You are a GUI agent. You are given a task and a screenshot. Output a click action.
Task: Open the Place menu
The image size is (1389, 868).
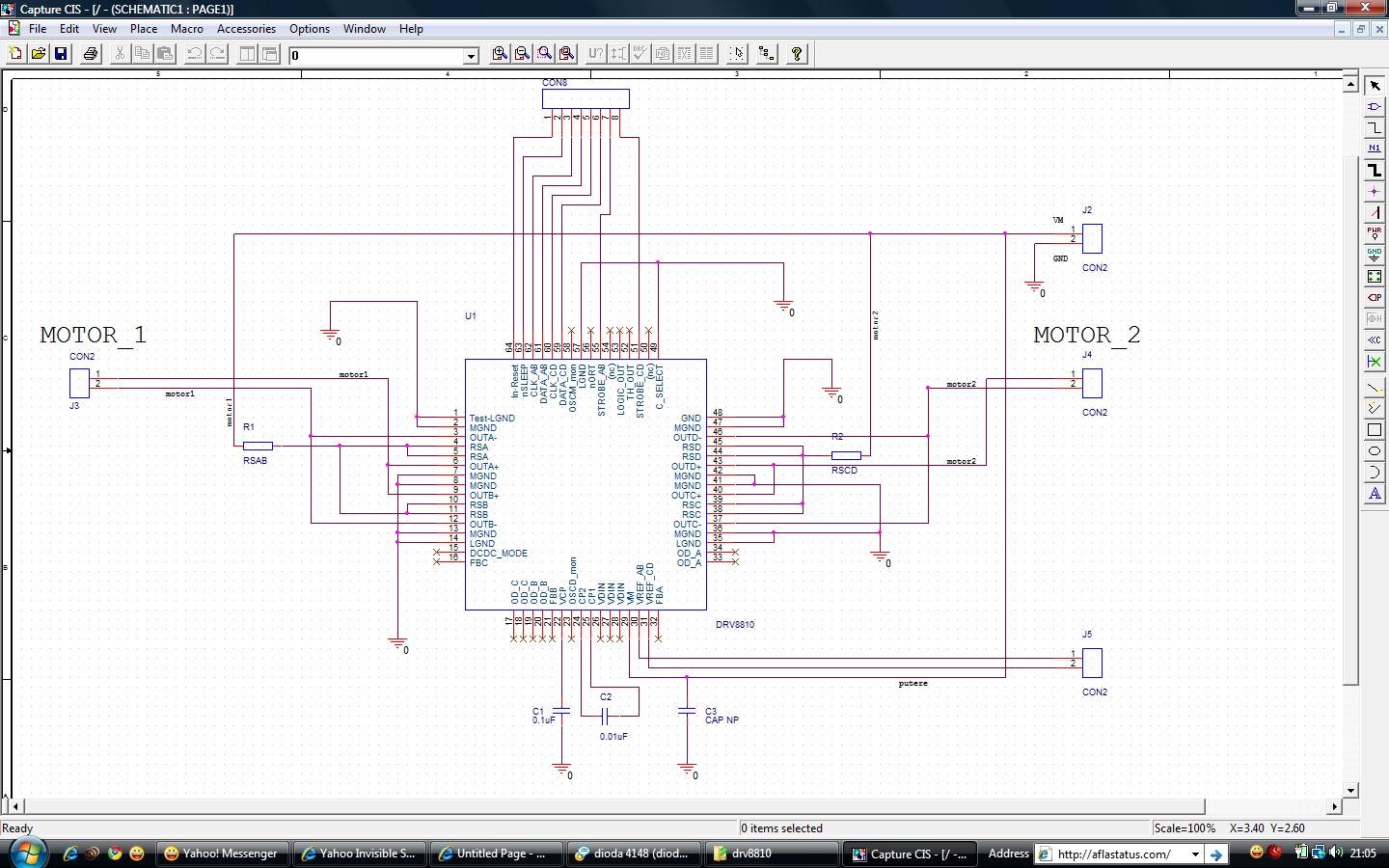144,29
